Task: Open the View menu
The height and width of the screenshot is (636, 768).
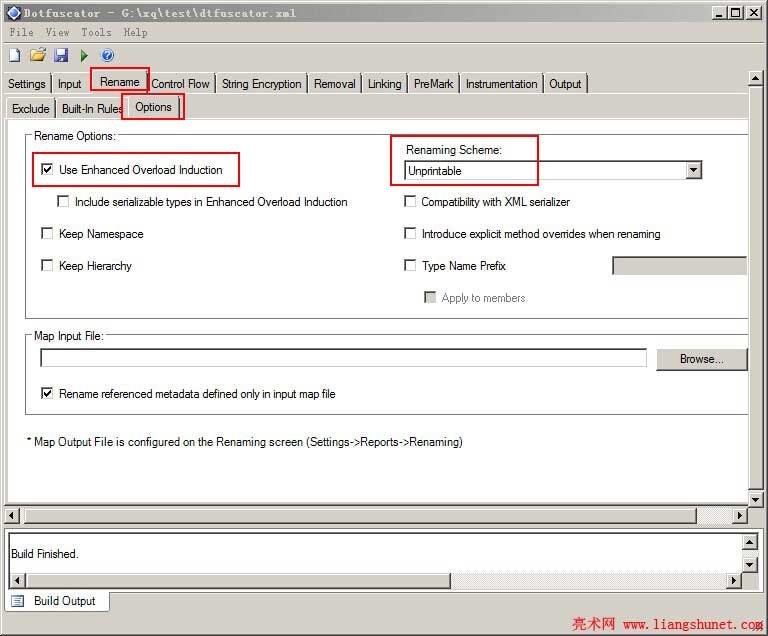Action: point(58,32)
